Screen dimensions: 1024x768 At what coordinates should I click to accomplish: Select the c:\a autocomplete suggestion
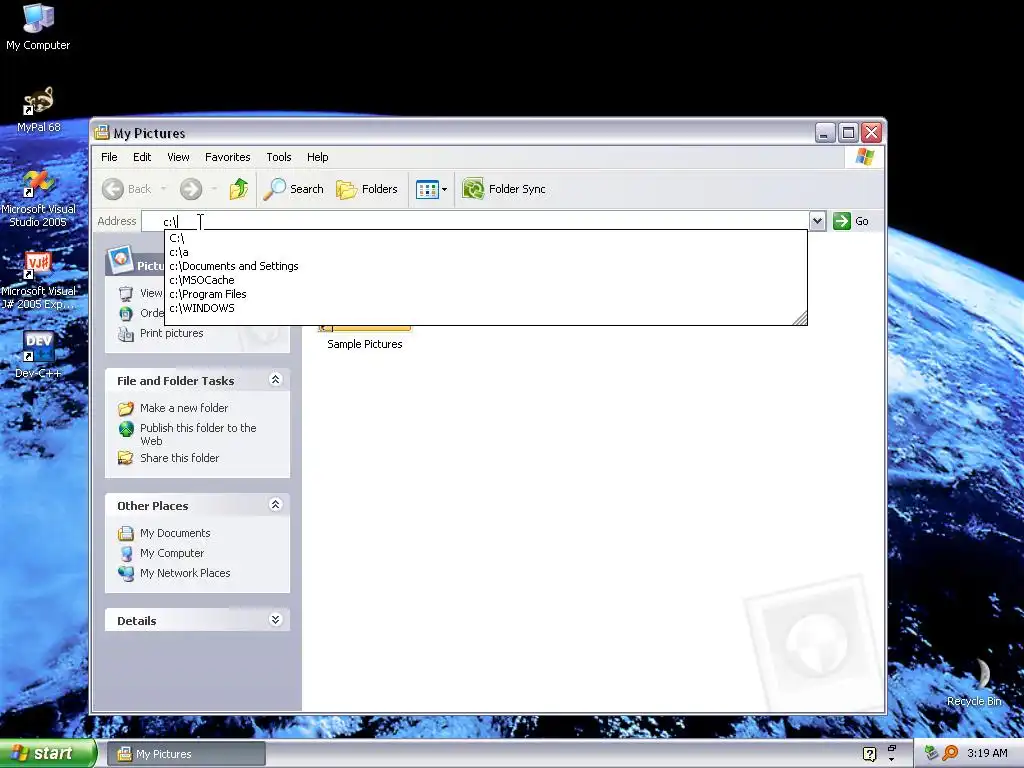coord(486,252)
